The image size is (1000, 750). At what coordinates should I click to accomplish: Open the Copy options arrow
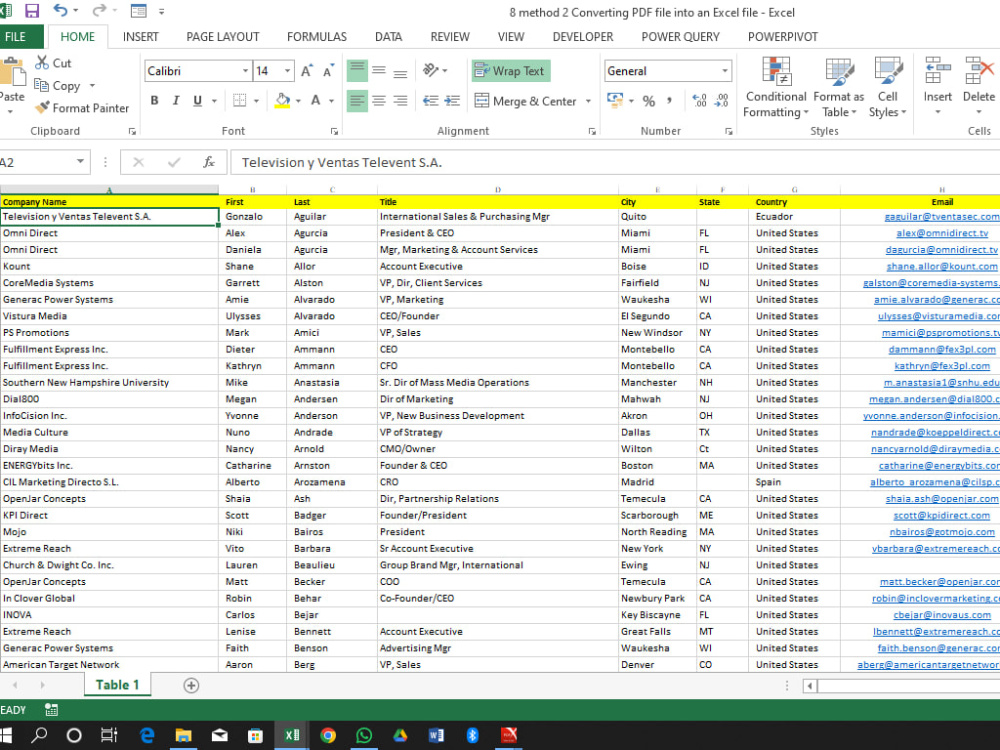click(92, 85)
